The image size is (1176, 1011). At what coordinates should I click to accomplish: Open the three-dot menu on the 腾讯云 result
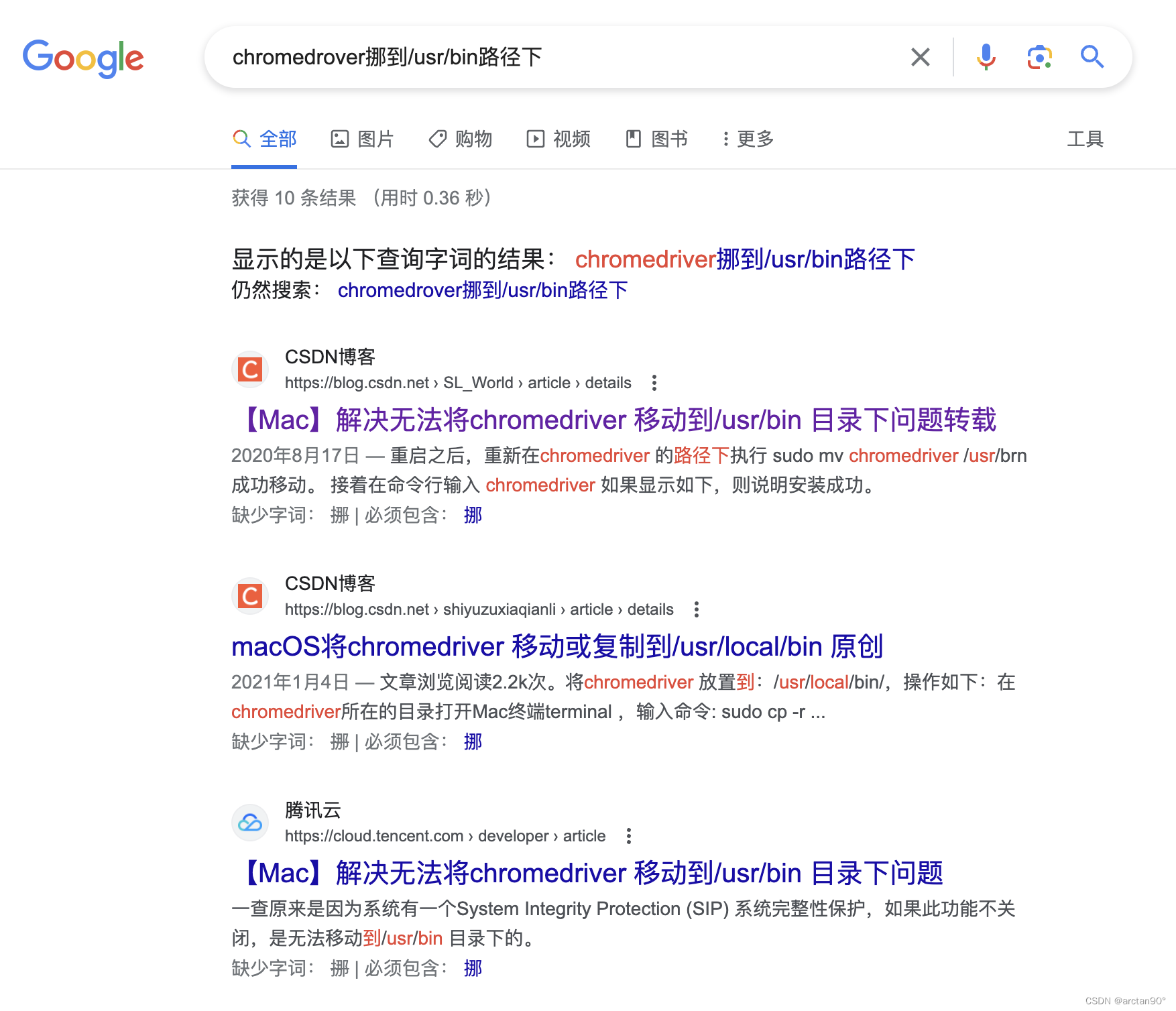(x=629, y=836)
